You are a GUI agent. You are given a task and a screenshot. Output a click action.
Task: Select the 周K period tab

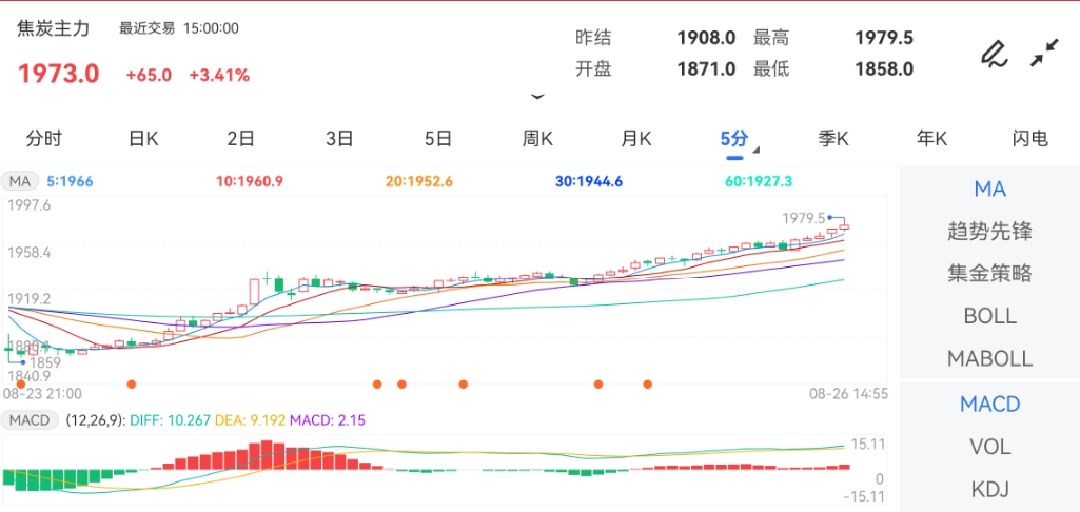(x=537, y=139)
